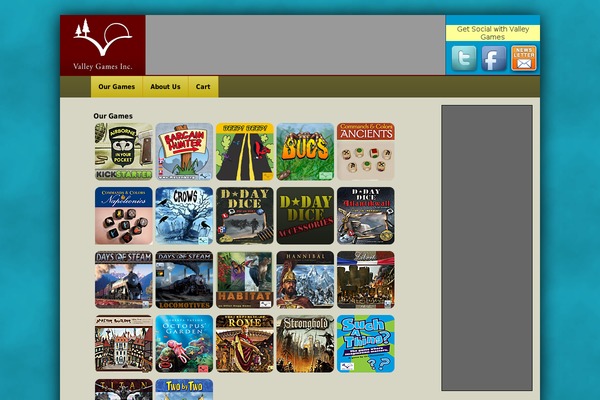Image resolution: width=600 pixels, height=400 pixels.
Task: Open Commands & Colors Ancients game
Action: pyautogui.click(x=365, y=152)
